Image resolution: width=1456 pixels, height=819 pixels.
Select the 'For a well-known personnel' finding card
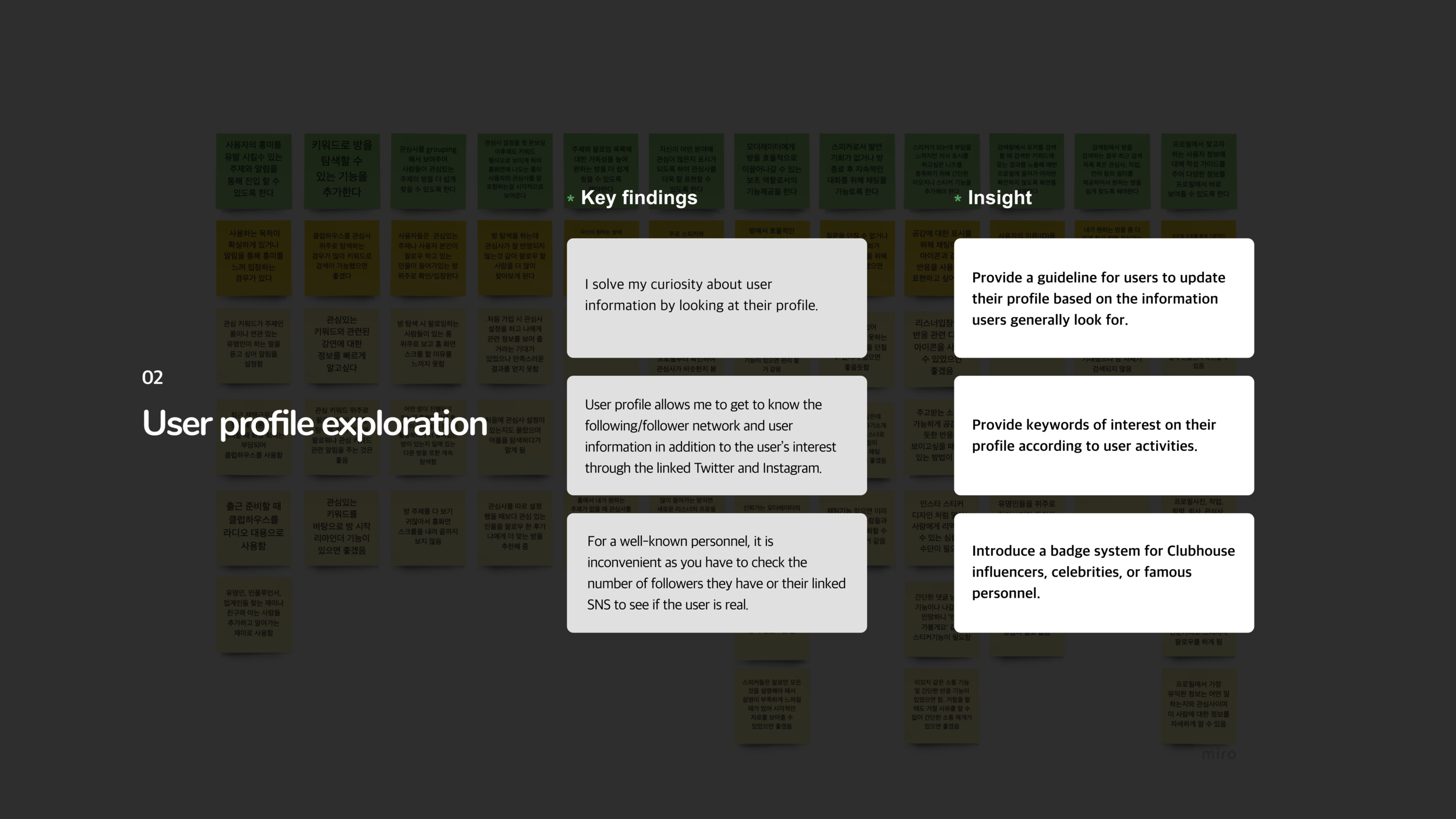(x=716, y=573)
